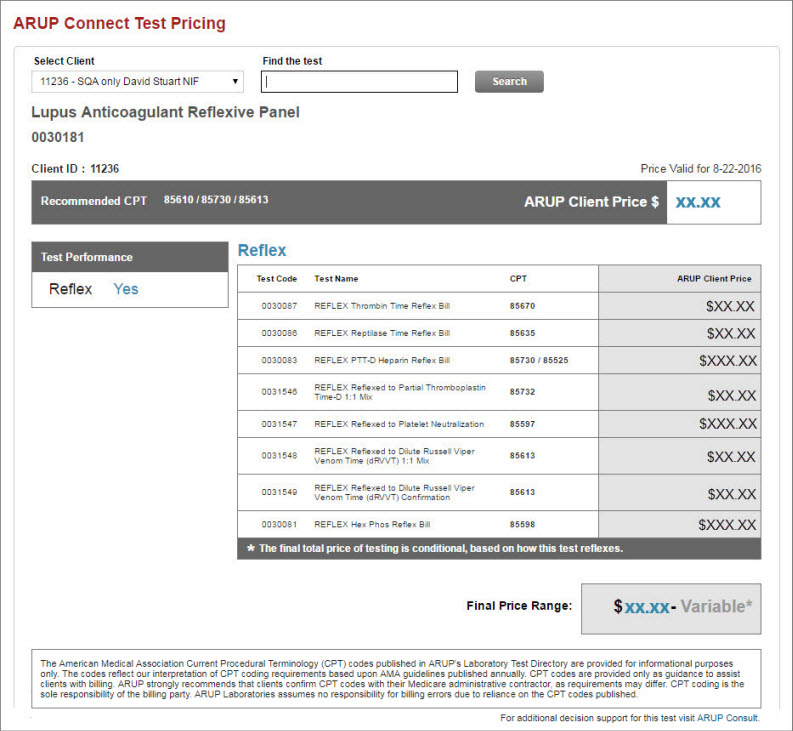Image resolution: width=793 pixels, height=731 pixels.
Task: Click REFLEX Hex Phos Reflex Bill
Action: [x=372, y=524]
